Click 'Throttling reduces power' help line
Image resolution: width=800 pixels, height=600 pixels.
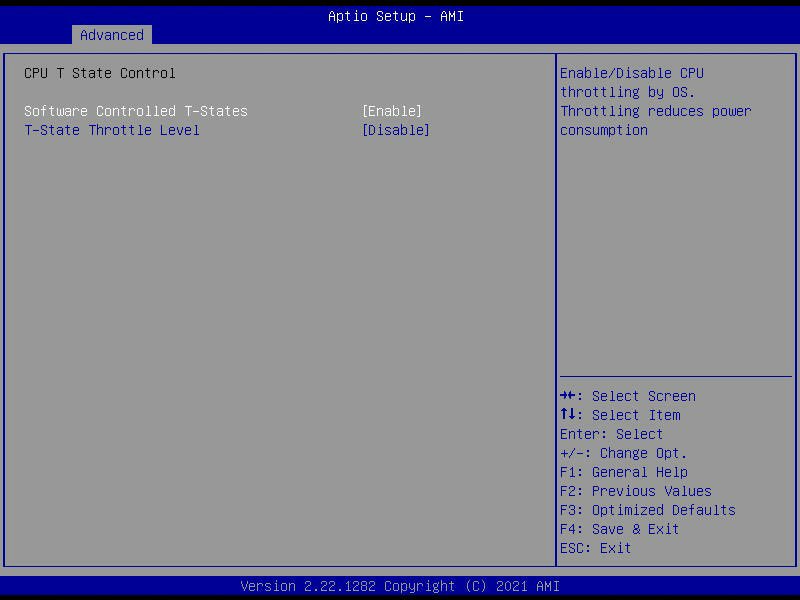656,111
